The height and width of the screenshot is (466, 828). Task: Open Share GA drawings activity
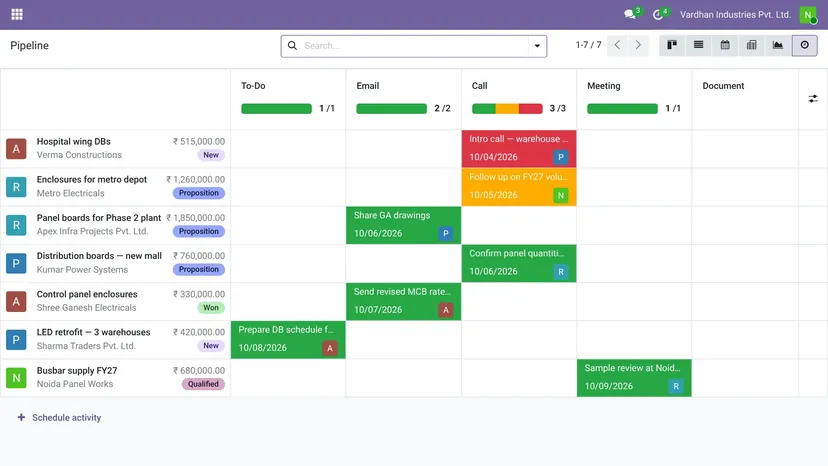click(x=403, y=225)
